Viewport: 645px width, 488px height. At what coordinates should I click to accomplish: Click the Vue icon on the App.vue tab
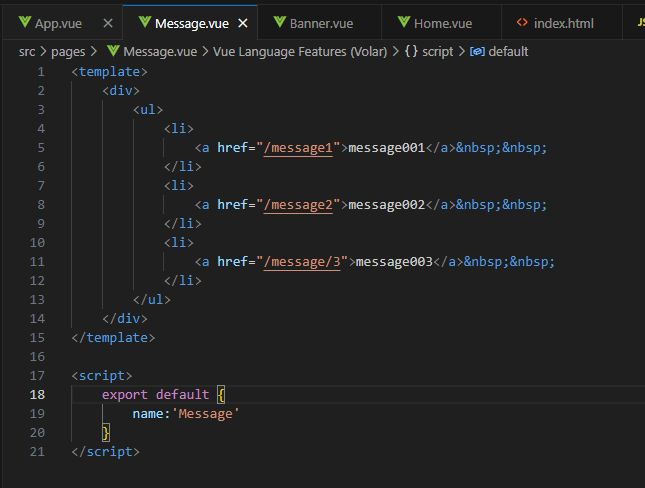[25, 23]
